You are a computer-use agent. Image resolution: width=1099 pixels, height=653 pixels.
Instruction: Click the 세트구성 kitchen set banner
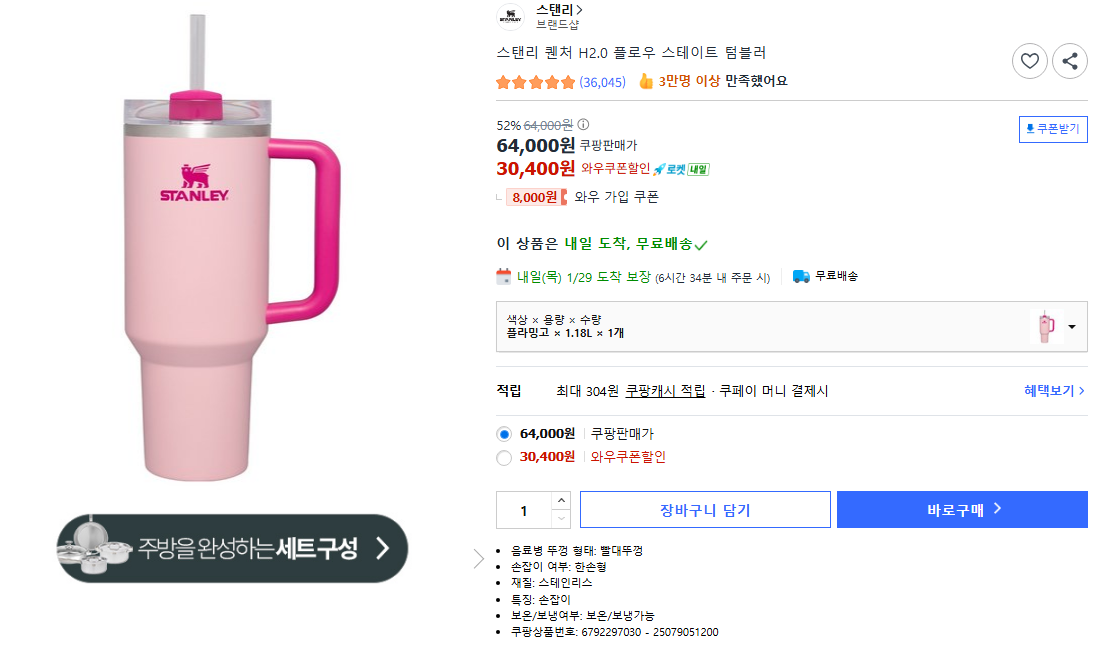point(232,548)
